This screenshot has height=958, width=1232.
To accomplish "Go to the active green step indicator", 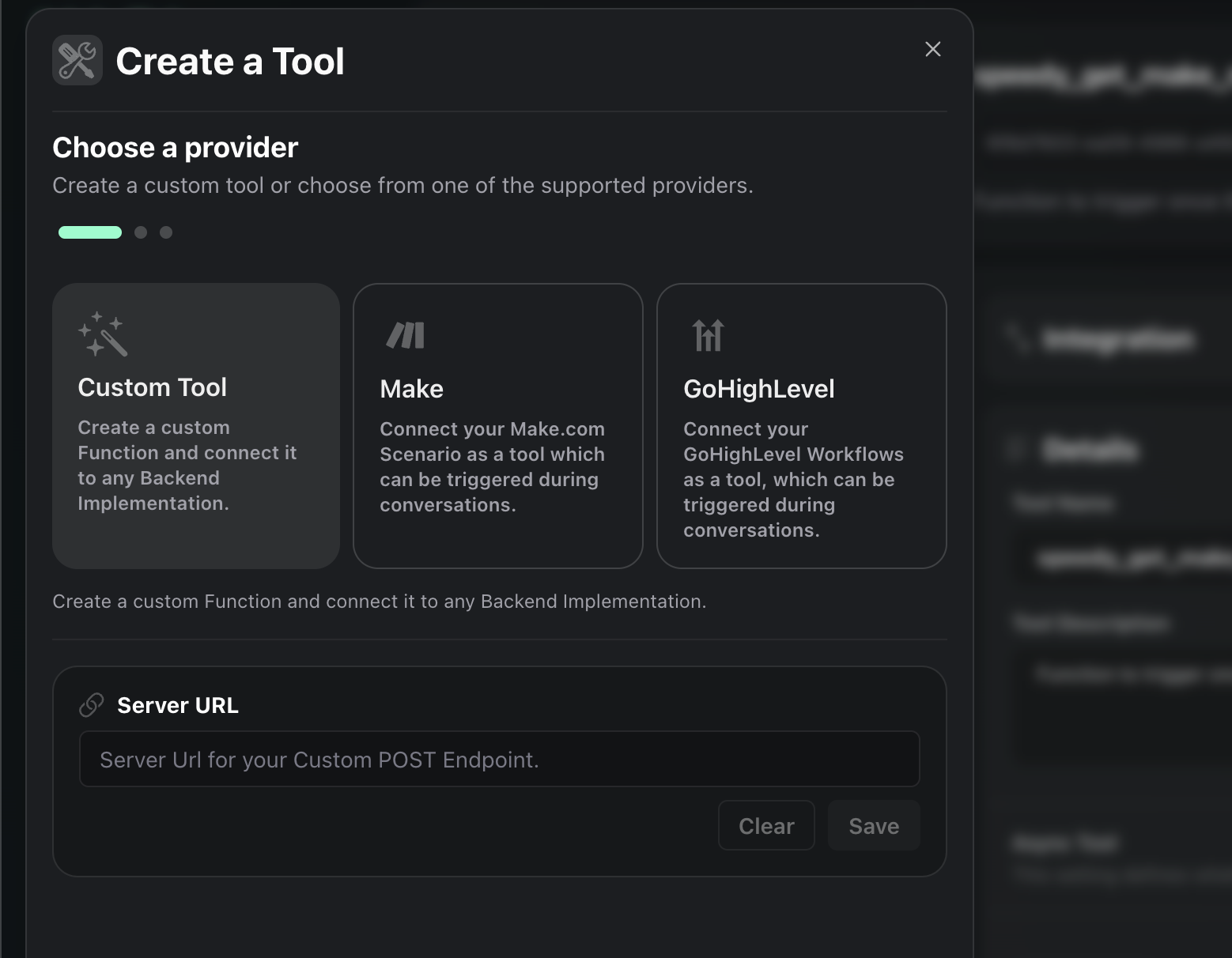I will (90, 232).
